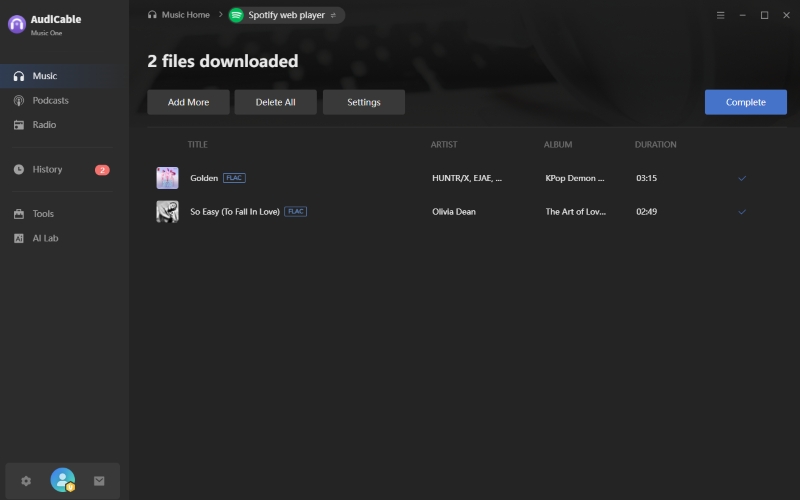Click the album The Art of Lov...
Screen dimensions: 800x500
point(576,211)
